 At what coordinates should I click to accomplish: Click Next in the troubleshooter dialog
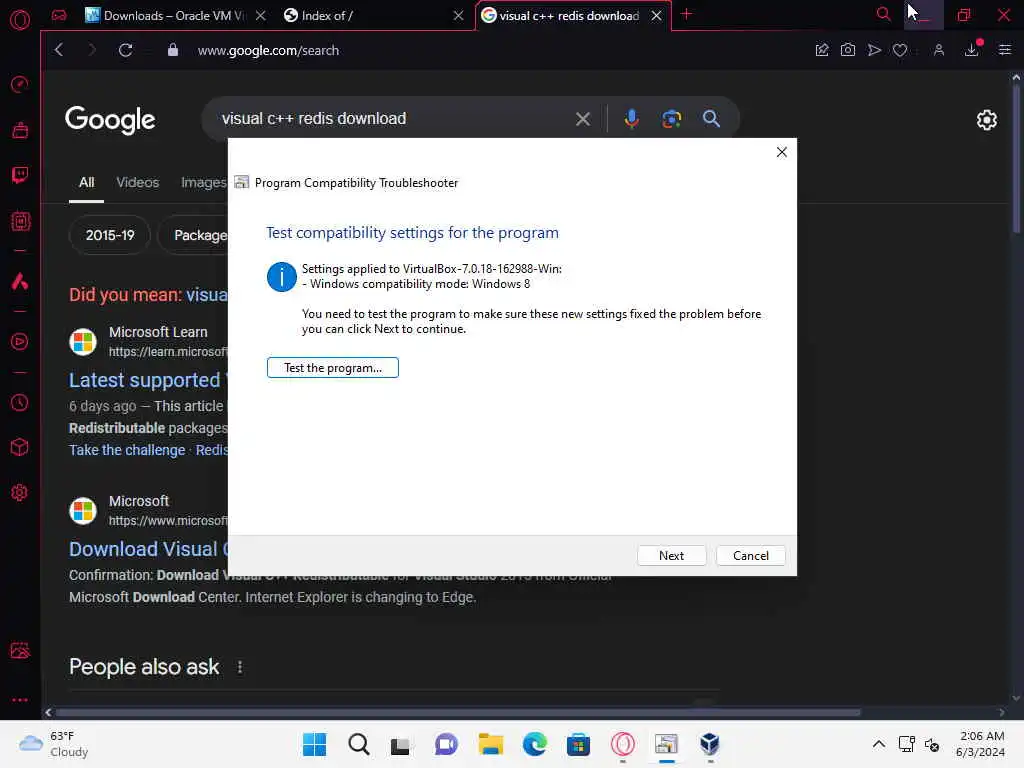(671, 556)
